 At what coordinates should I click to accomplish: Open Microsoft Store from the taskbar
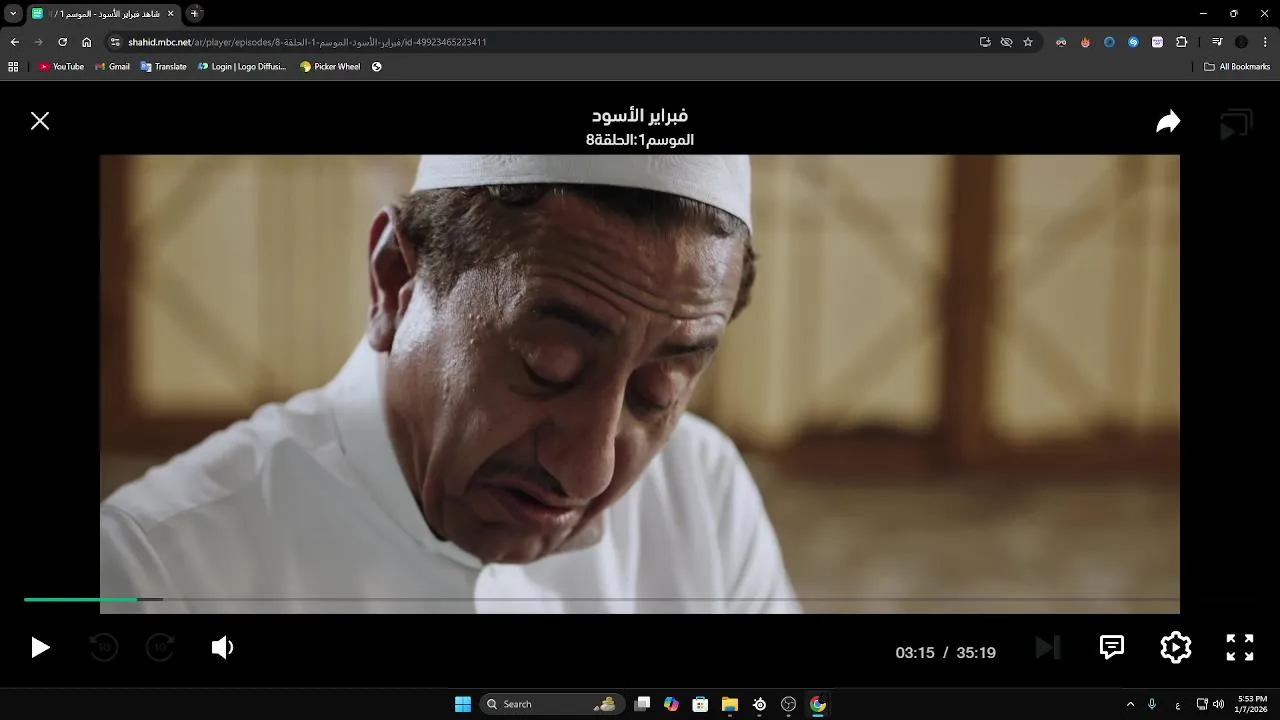click(x=701, y=704)
